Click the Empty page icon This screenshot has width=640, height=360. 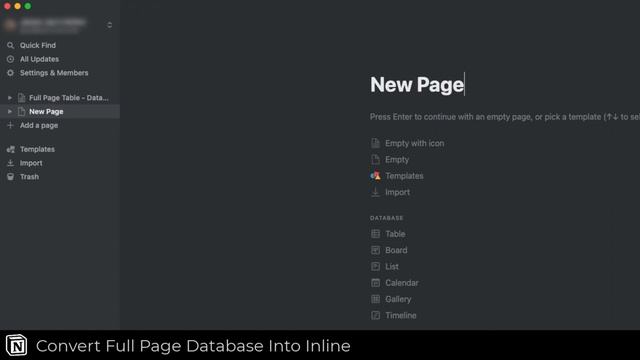pos(376,160)
